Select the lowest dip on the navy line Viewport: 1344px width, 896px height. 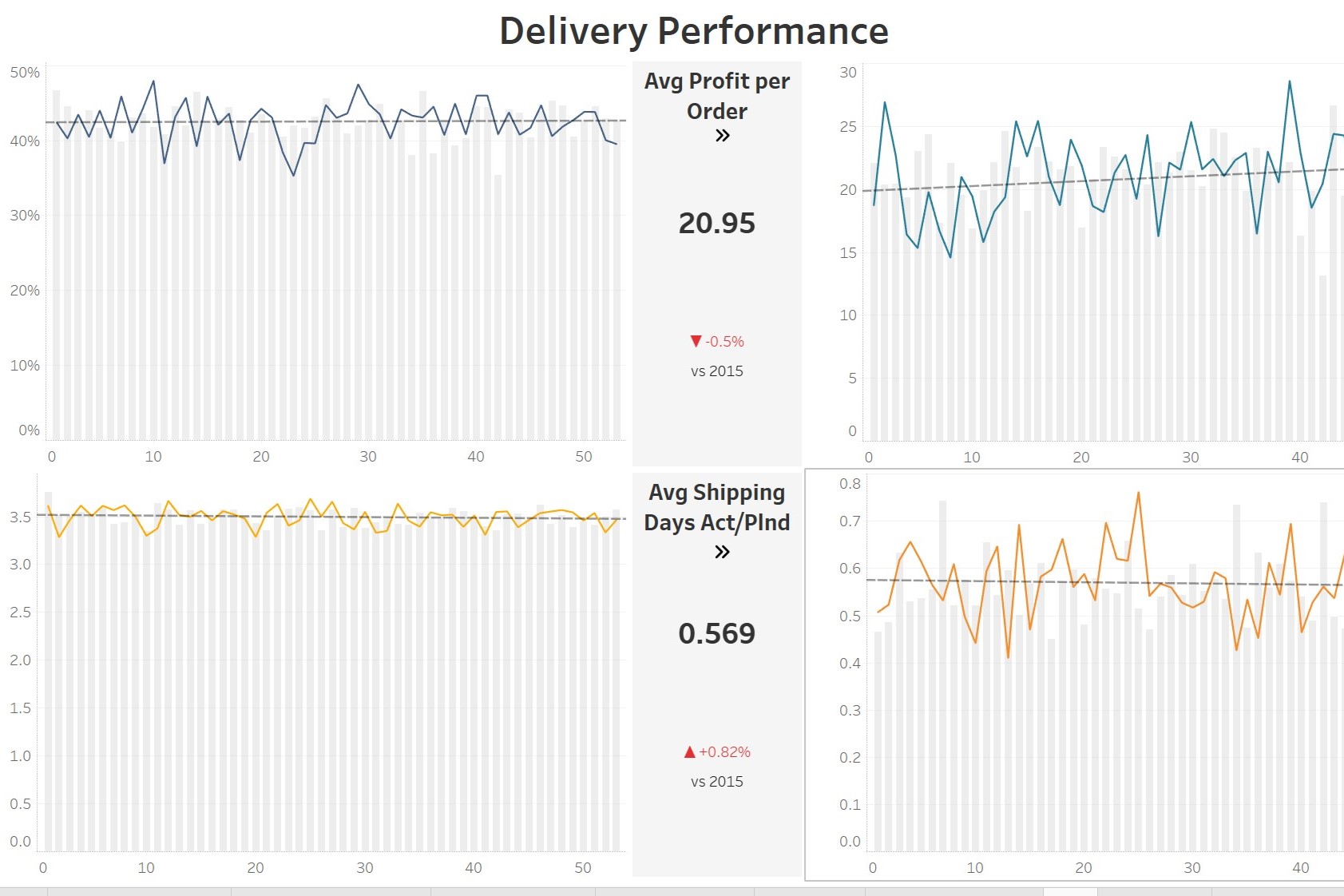(x=294, y=175)
